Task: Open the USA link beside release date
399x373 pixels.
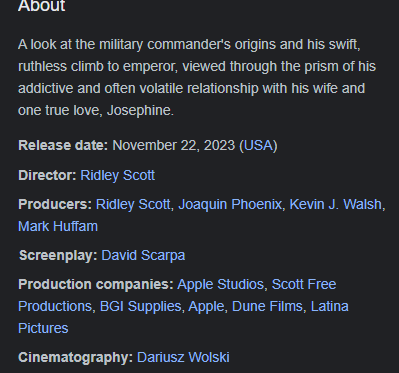Action: 258,146
